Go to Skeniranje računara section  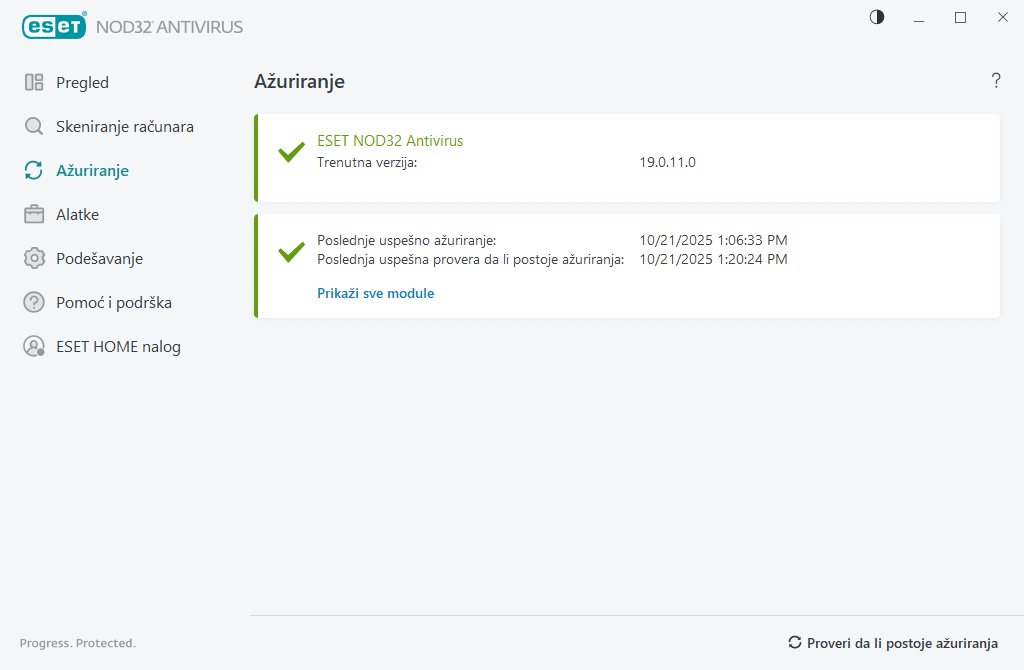[x=125, y=127]
